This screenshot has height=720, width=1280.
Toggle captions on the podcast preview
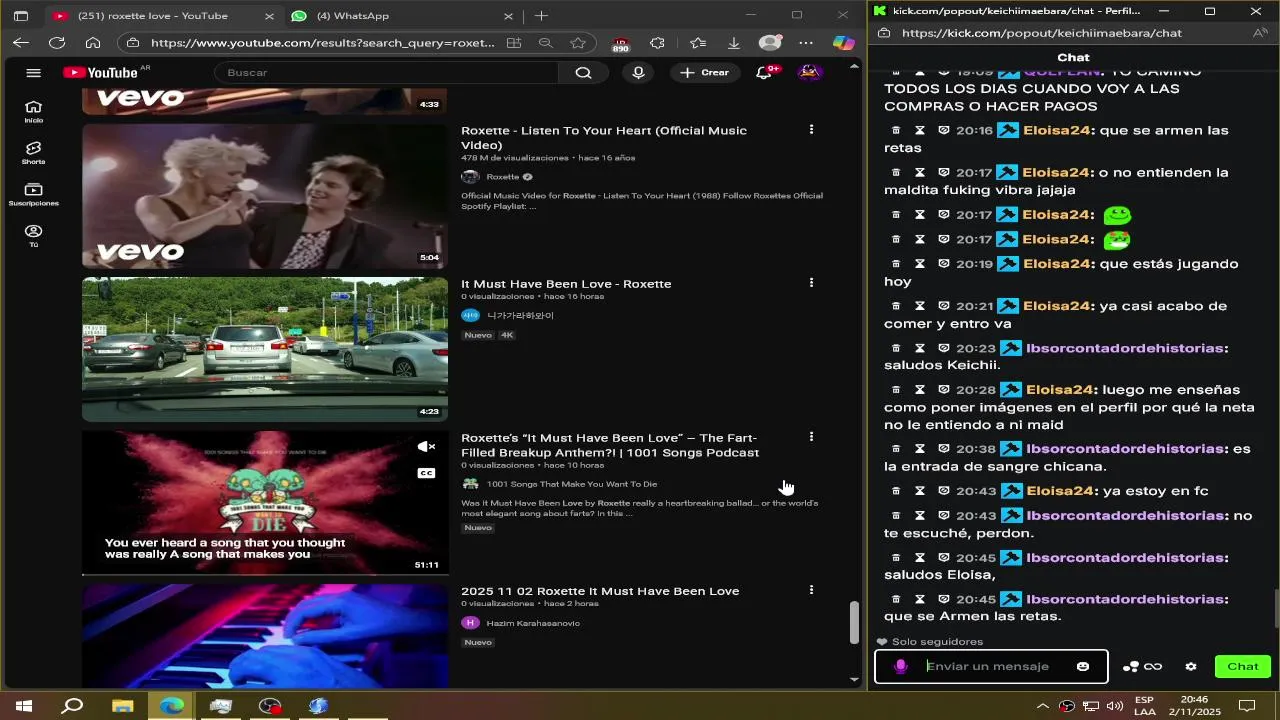(426, 473)
